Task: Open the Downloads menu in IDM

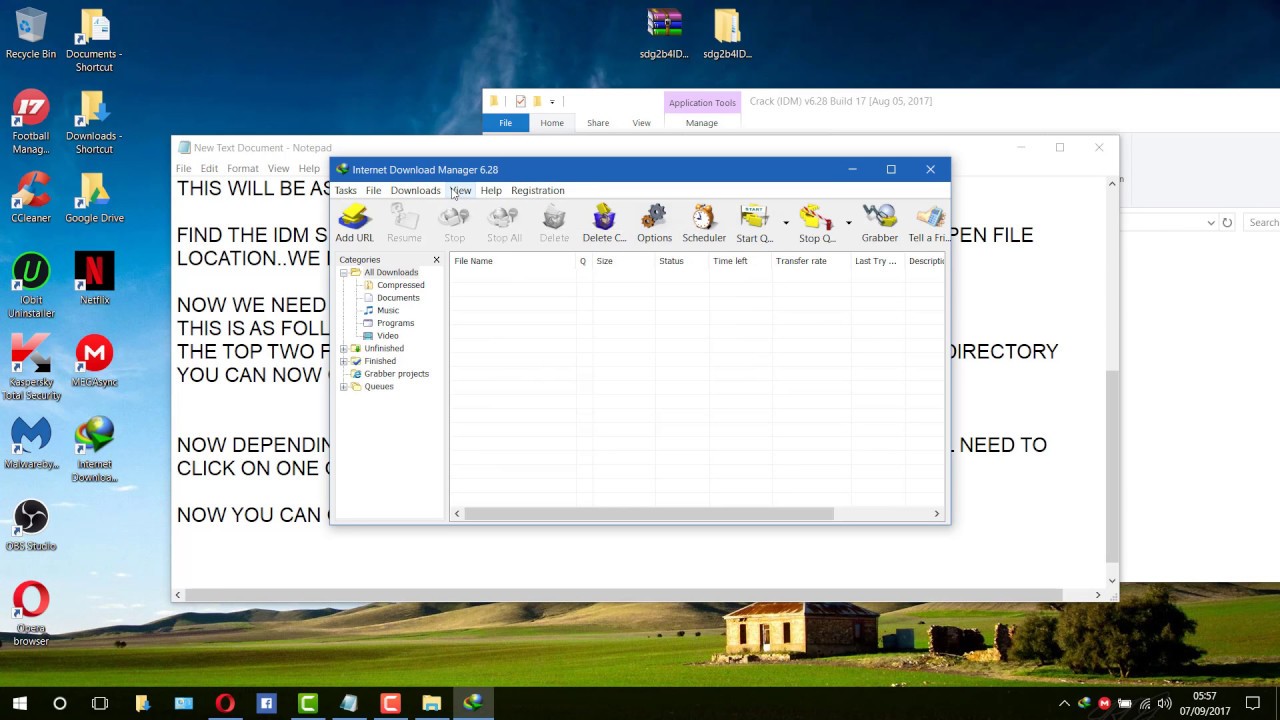Action: pos(415,190)
